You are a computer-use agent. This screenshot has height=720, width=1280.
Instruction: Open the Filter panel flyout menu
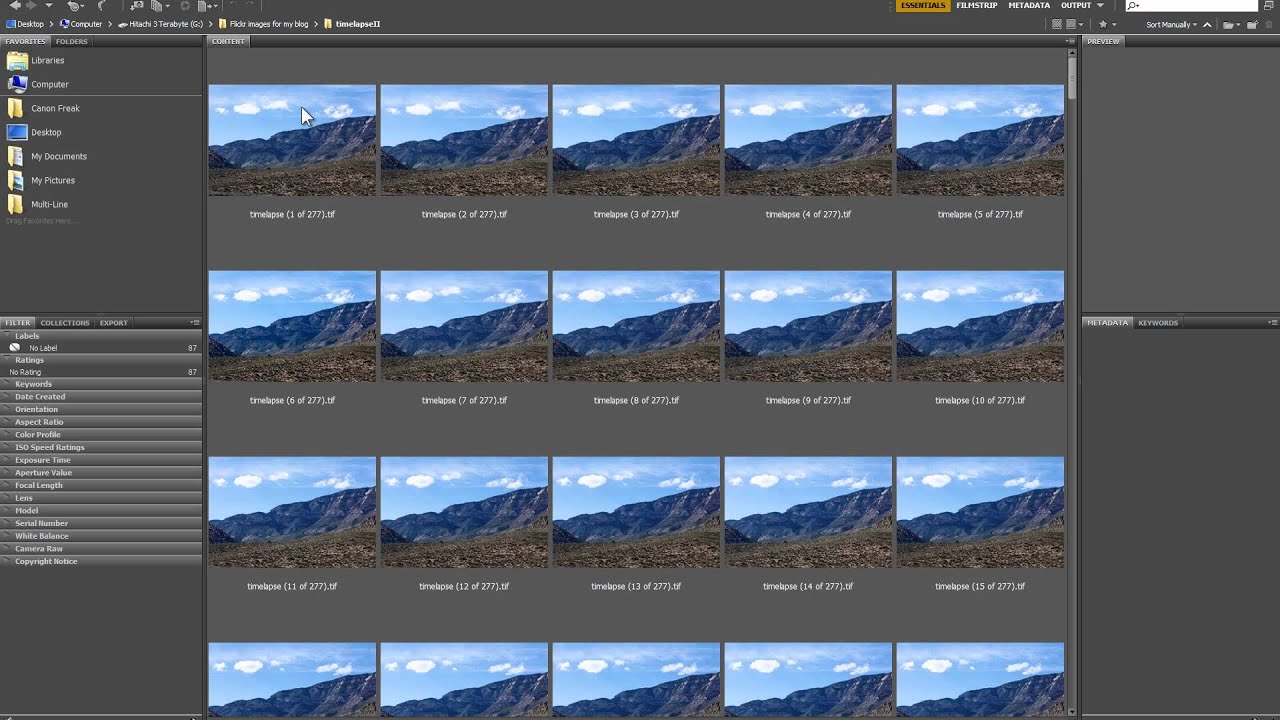click(x=195, y=323)
